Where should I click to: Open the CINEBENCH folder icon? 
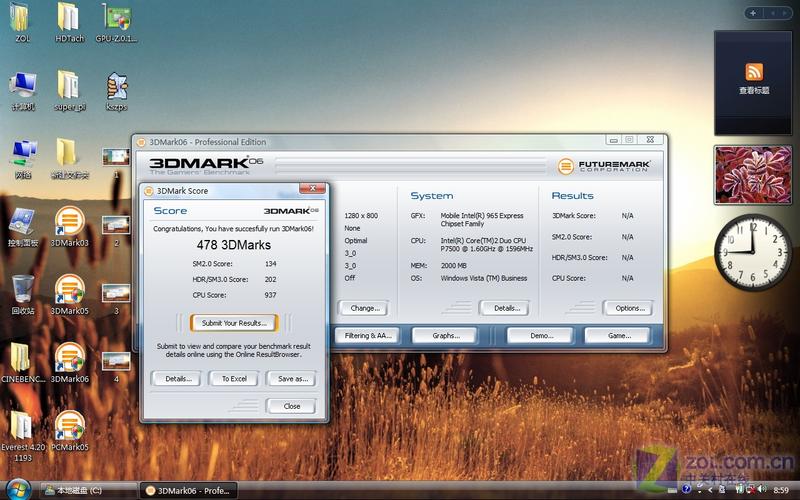[22, 363]
